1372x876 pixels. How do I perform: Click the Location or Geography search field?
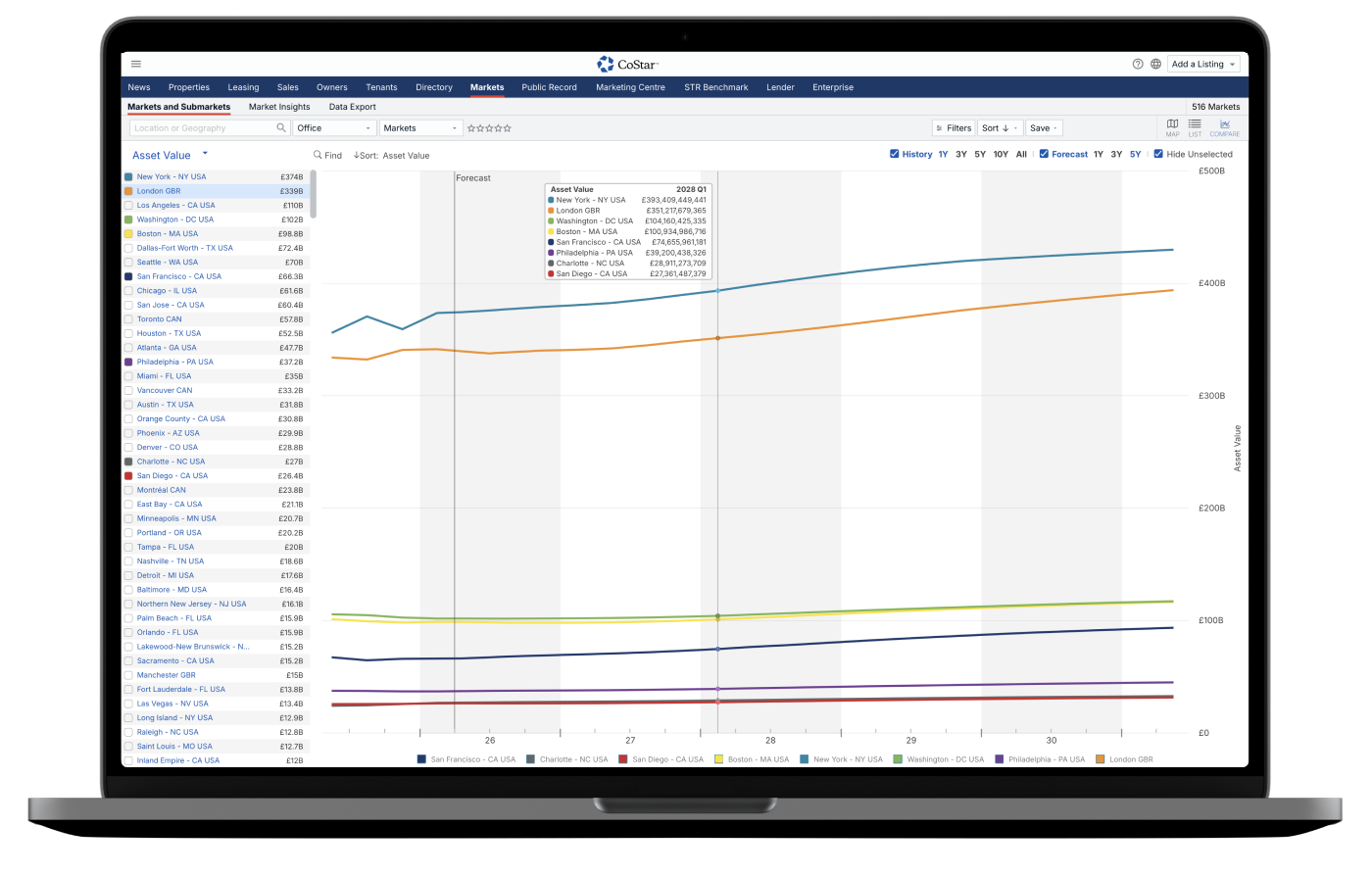(201, 128)
